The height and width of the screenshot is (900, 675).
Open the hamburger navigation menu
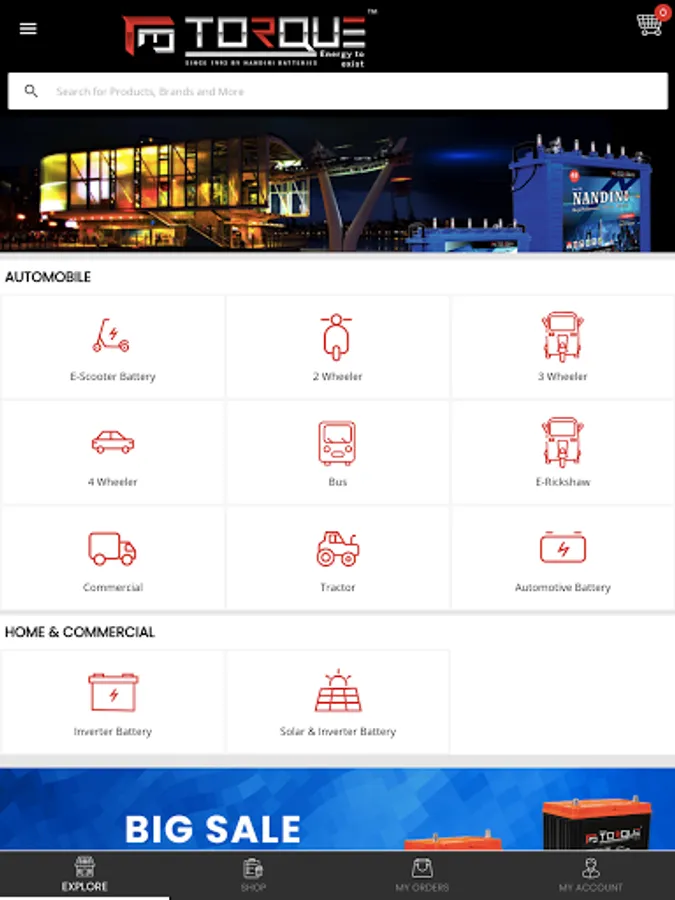click(x=28, y=28)
